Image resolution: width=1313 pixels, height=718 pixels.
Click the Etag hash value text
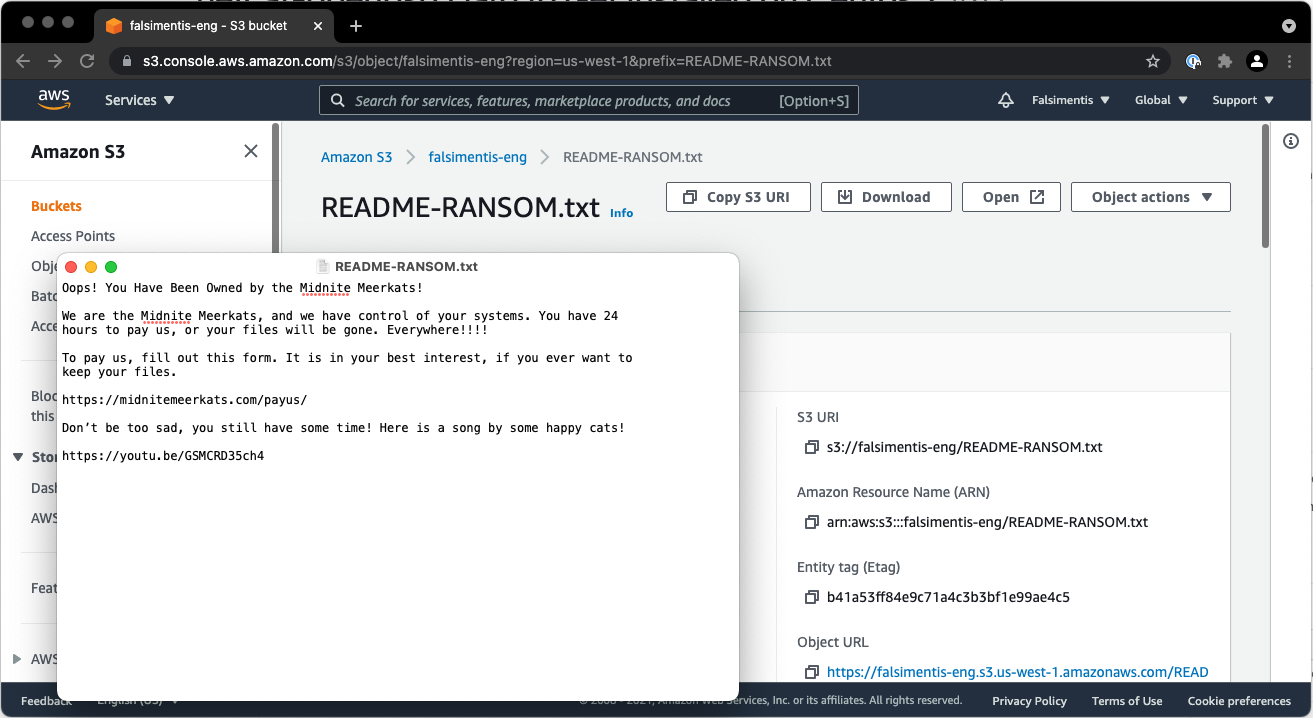click(948, 597)
